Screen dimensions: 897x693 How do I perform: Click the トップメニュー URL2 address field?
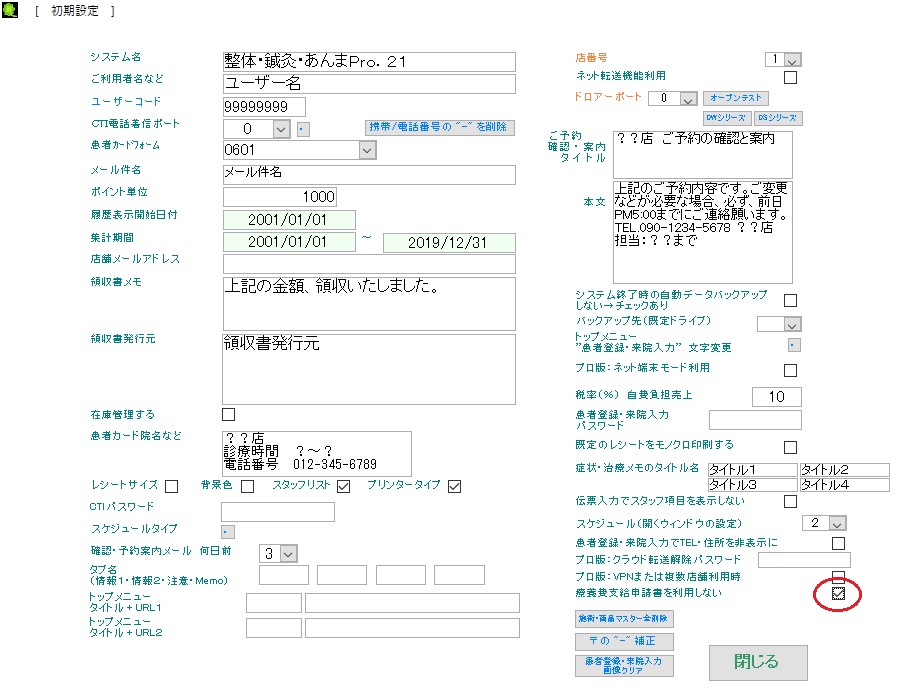click(x=412, y=628)
